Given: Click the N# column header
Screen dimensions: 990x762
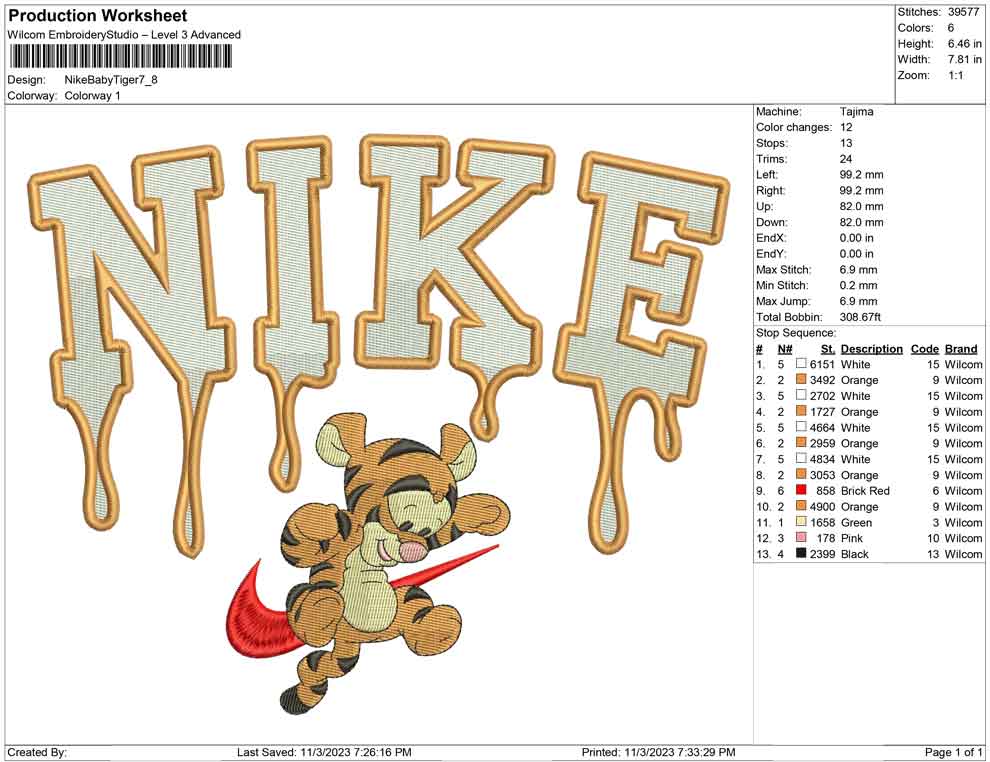Looking at the screenshot, I should (785, 348).
